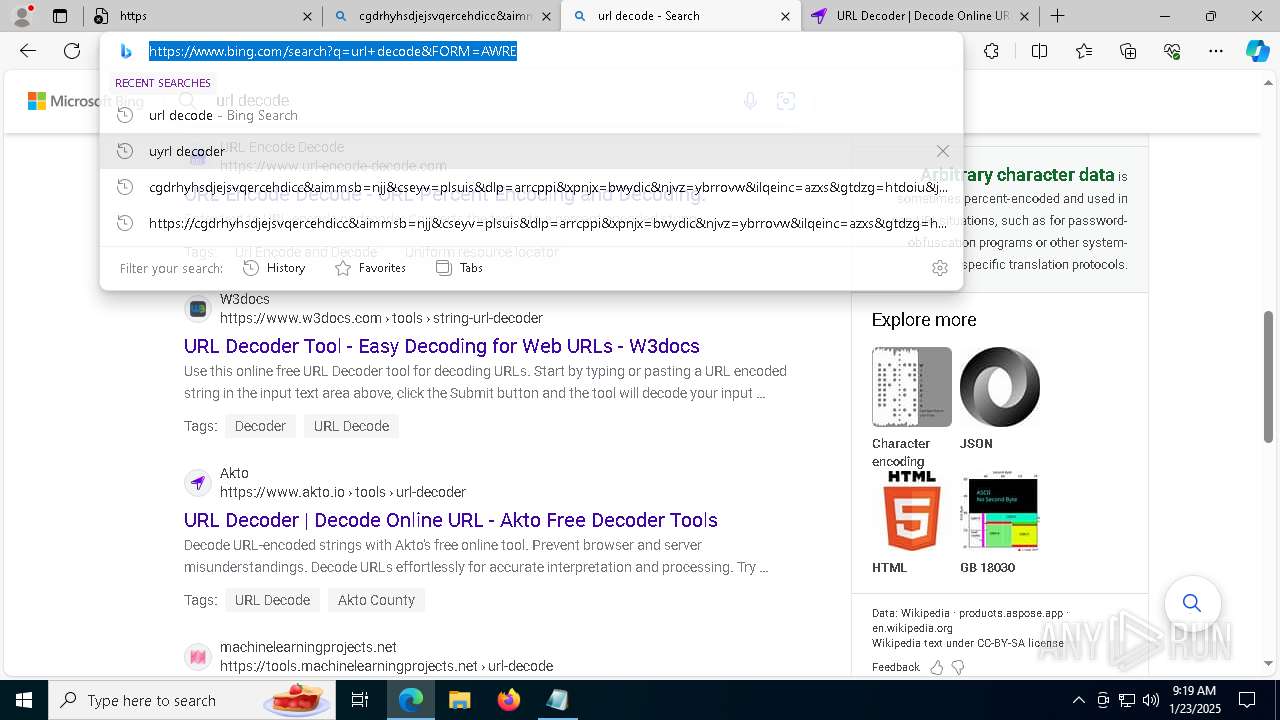Click the Bing microphone voice search icon
Screen dimensions: 1280x720
click(x=750, y=100)
